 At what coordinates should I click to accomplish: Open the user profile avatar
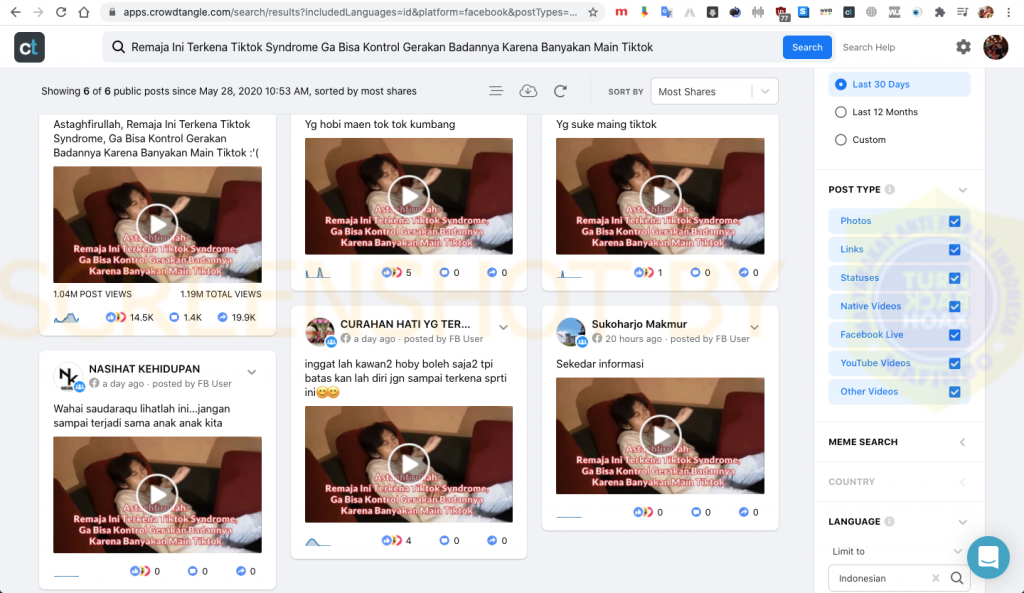click(996, 47)
